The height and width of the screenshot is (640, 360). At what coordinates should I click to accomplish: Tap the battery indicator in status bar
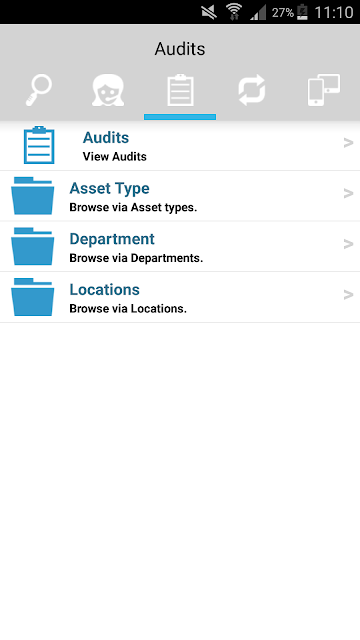[302, 12]
